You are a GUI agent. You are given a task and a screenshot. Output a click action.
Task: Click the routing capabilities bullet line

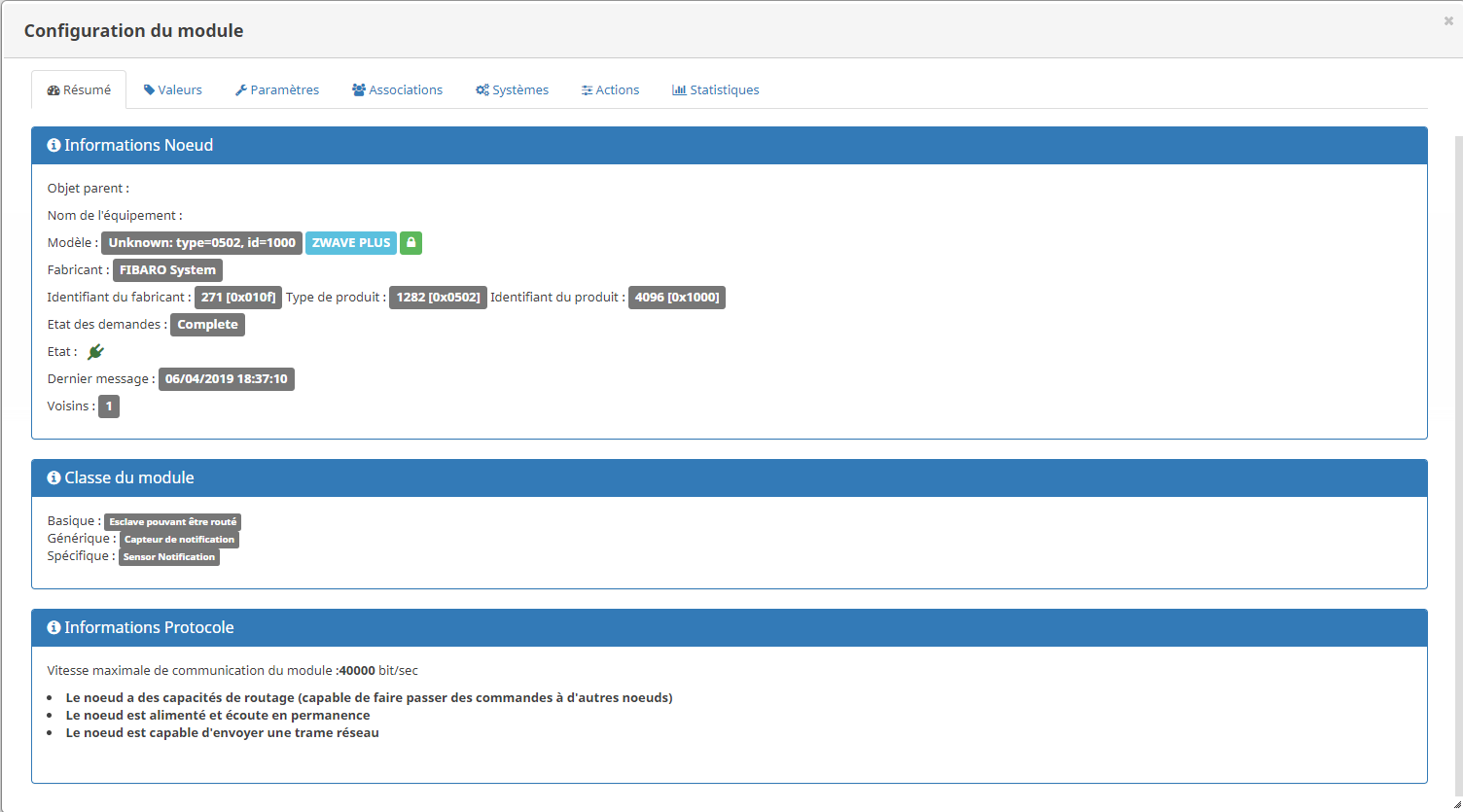tap(369, 698)
